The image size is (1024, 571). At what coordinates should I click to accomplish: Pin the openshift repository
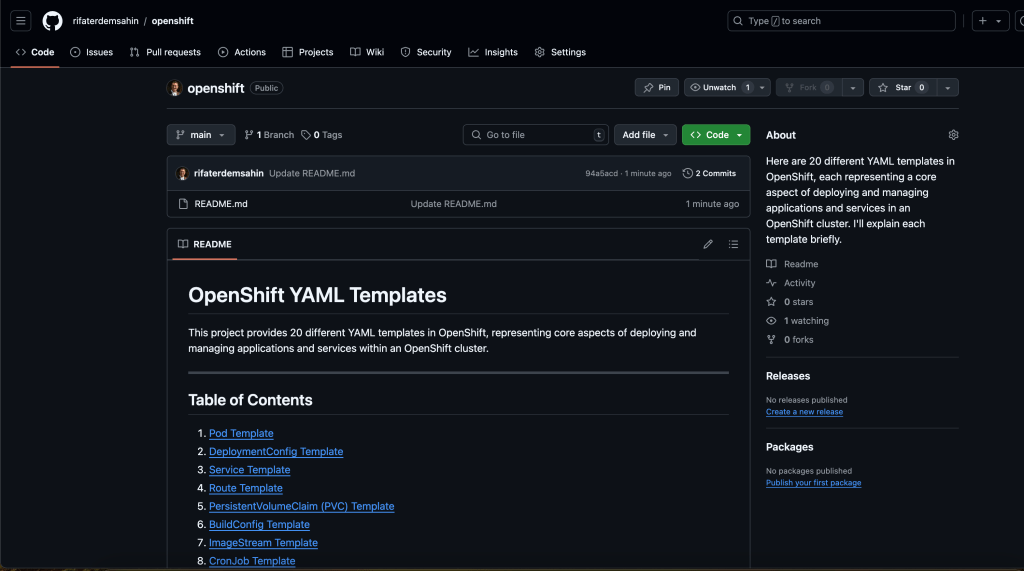click(x=657, y=88)
